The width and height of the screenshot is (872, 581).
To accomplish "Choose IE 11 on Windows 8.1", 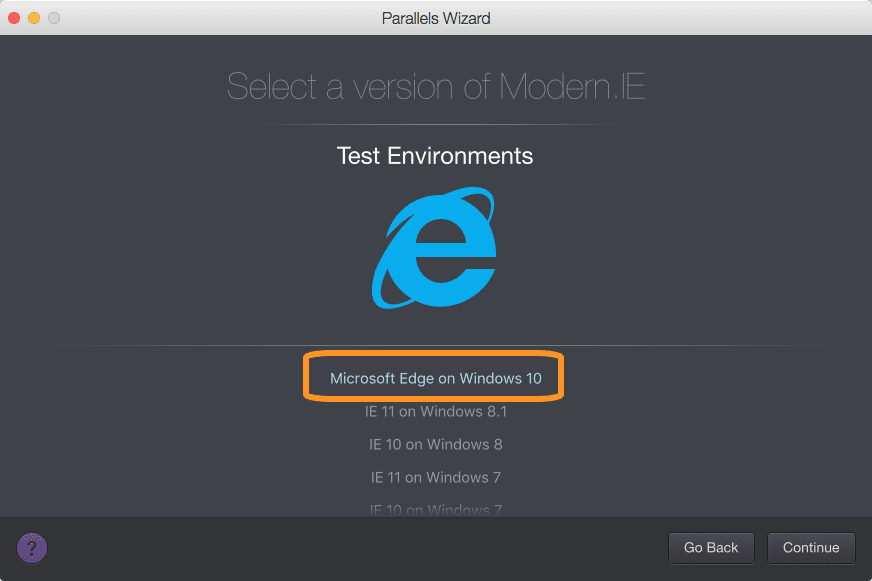I will tap(435, 411).
